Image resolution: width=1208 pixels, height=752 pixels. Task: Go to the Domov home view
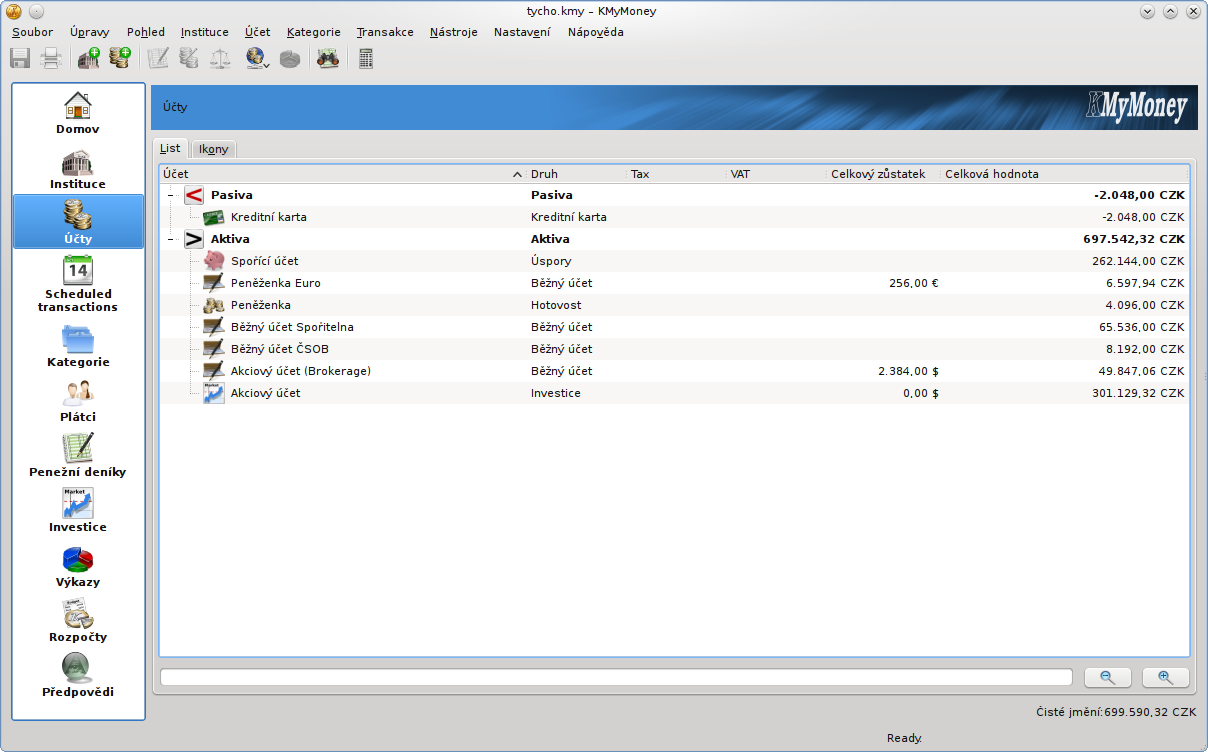pos(78,113)
